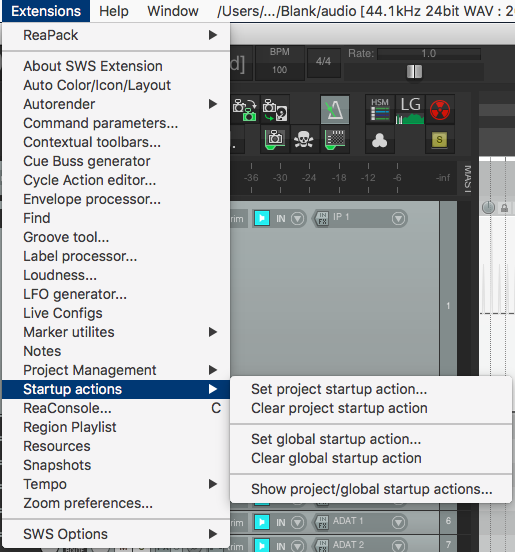This screenshot has width=515, height=552.
Task: Expand the Tempo submenu
Action: [x=116, y=484]
